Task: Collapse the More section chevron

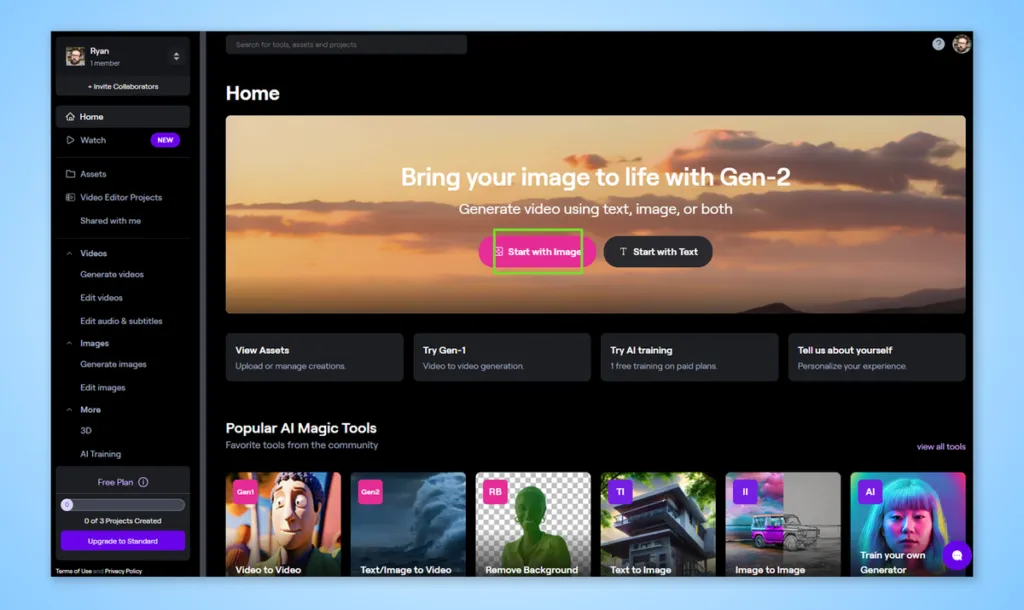Action: [69, 409]
